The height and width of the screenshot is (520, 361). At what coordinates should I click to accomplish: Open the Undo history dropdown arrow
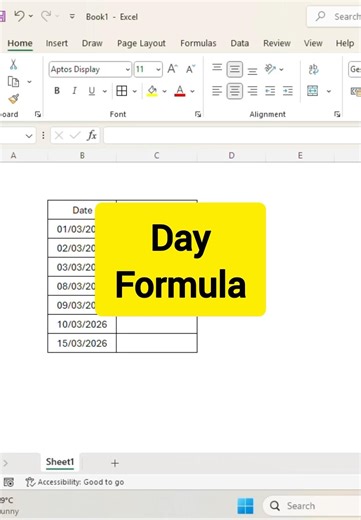coord(31,16)
